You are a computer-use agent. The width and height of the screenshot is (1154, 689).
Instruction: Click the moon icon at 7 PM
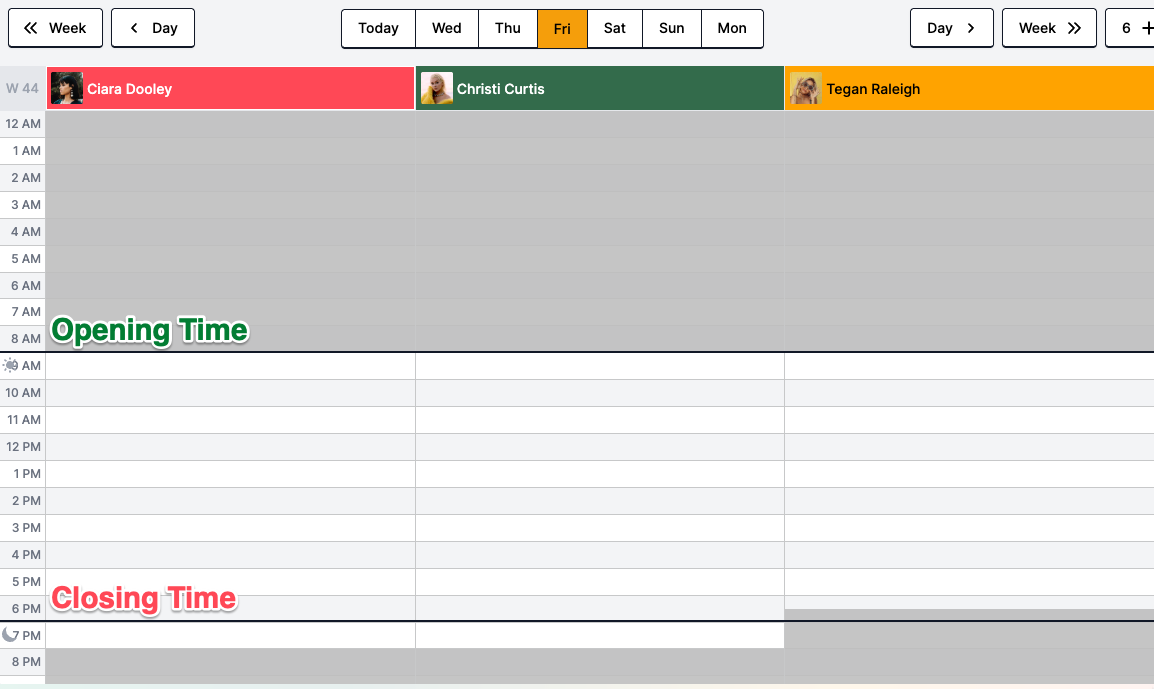pos(11,635)
